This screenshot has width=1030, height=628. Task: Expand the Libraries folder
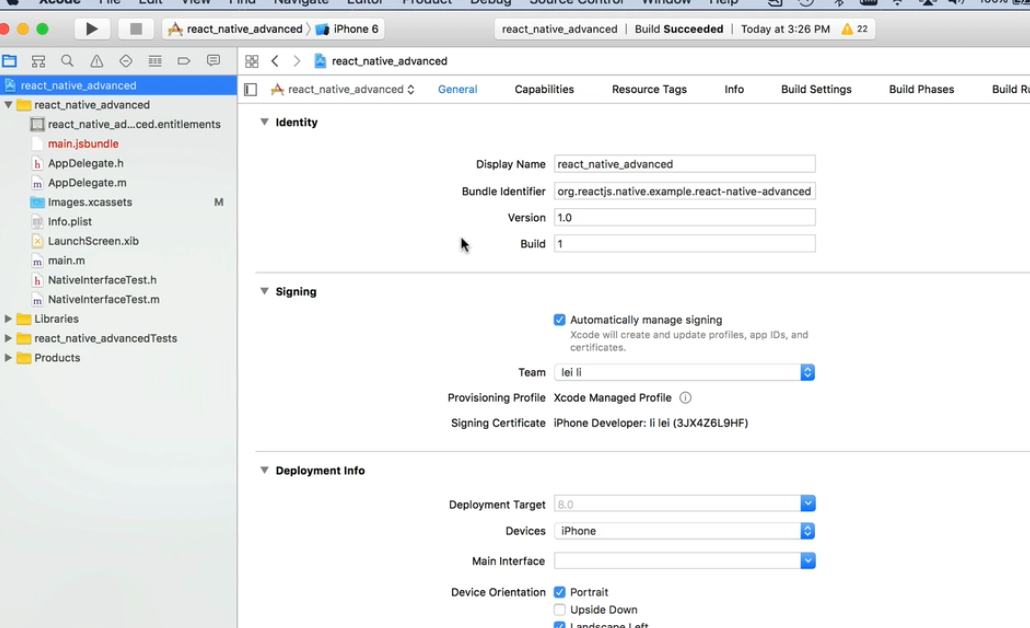(x=8, y=319)
